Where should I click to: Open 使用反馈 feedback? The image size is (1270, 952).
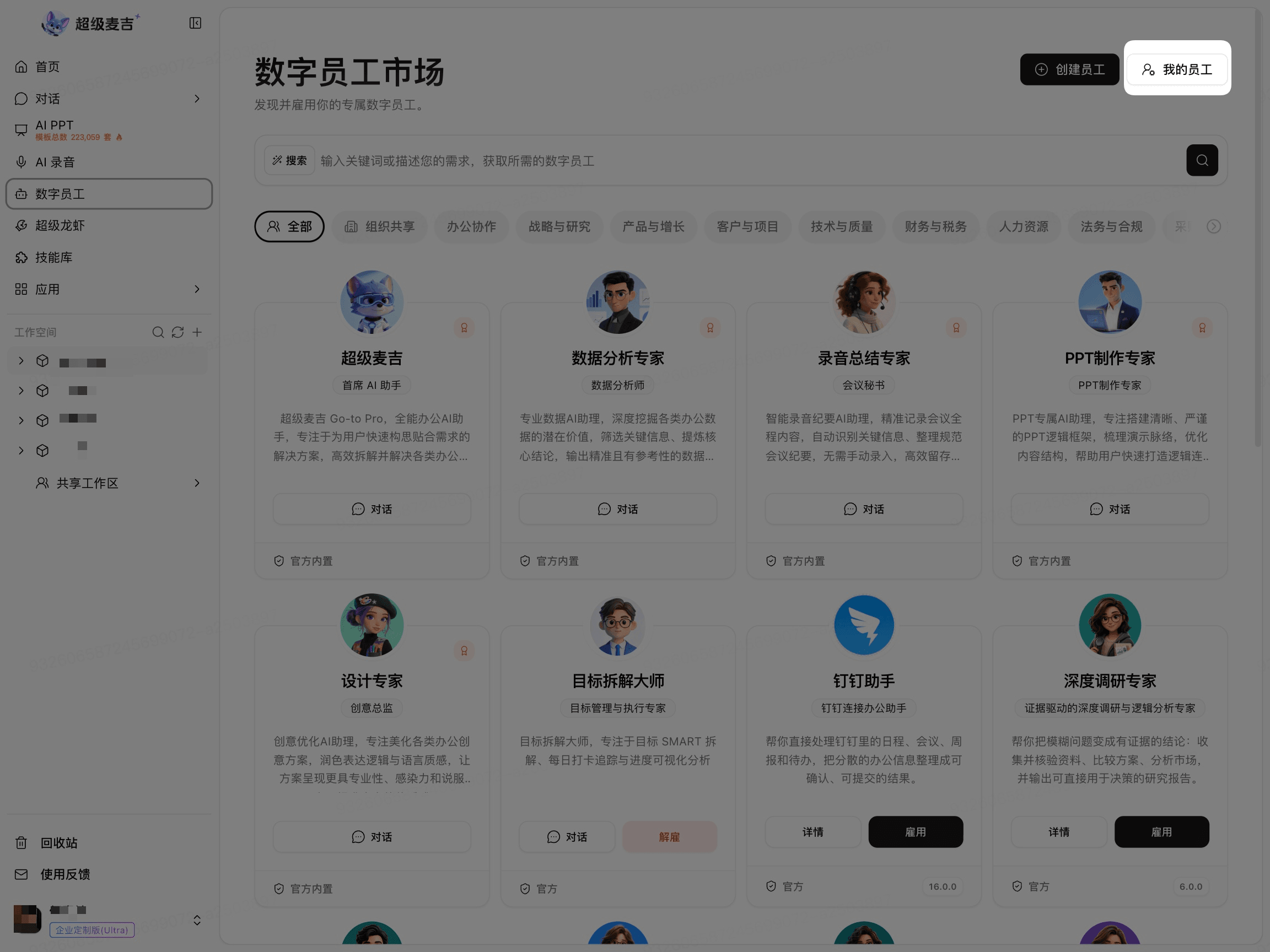pyautogui.click(x=109, y=874)
